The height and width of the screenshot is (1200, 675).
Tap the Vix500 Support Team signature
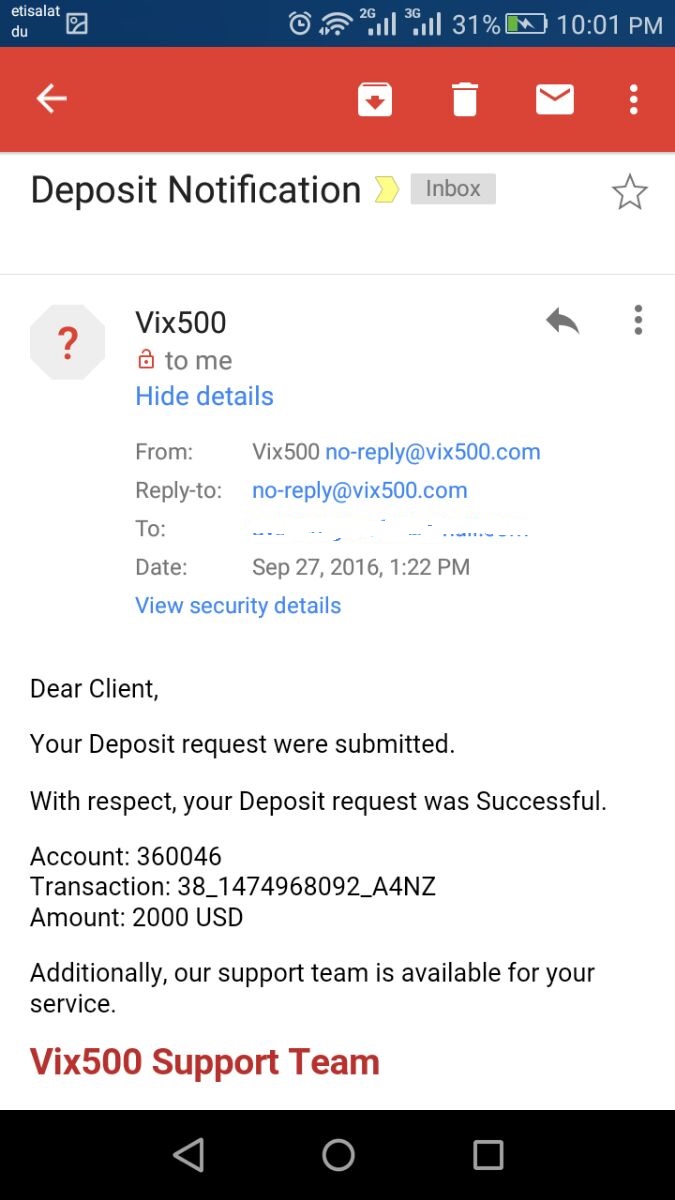(205, 1061)
